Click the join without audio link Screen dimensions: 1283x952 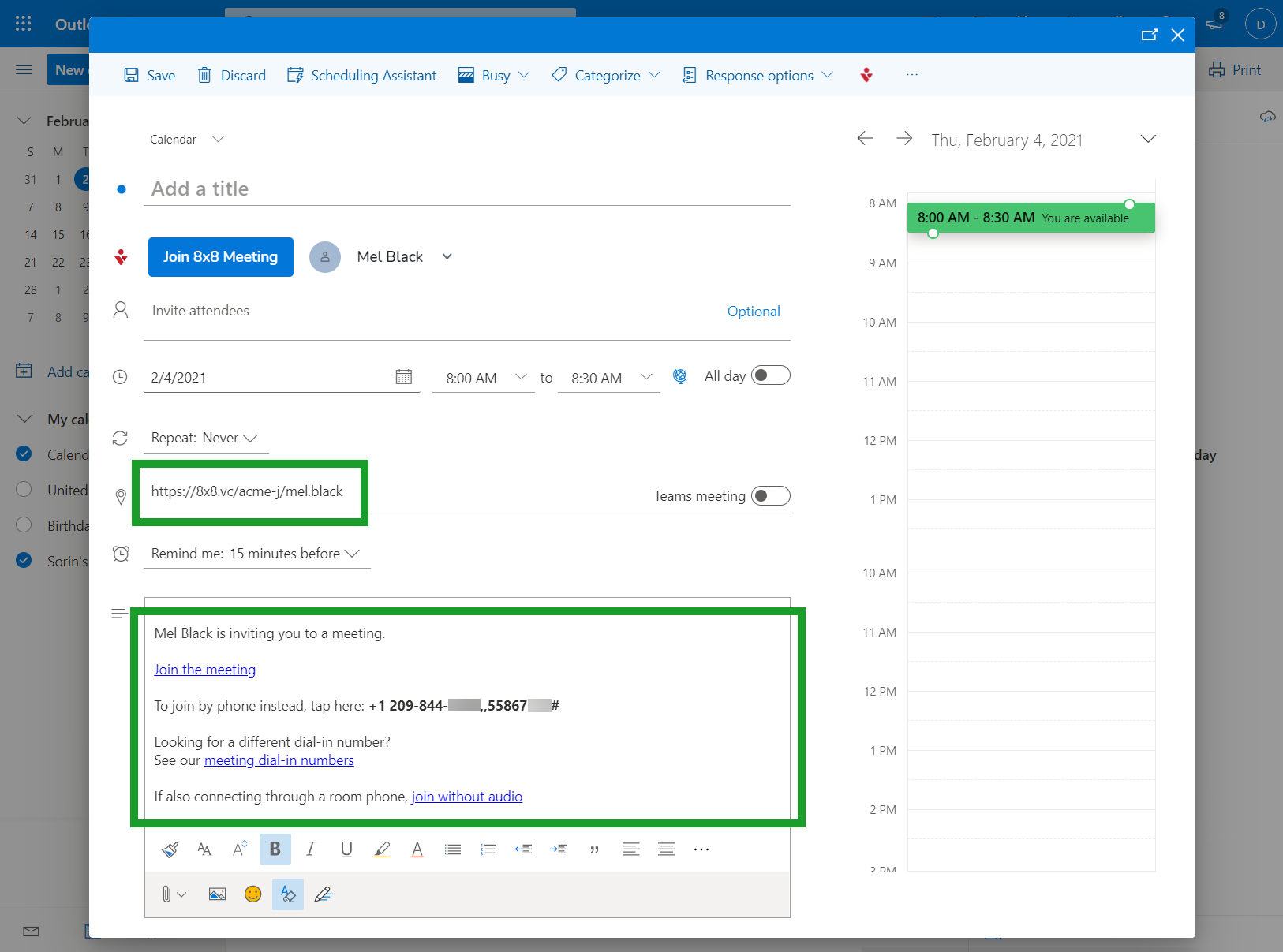pos(467,797)
